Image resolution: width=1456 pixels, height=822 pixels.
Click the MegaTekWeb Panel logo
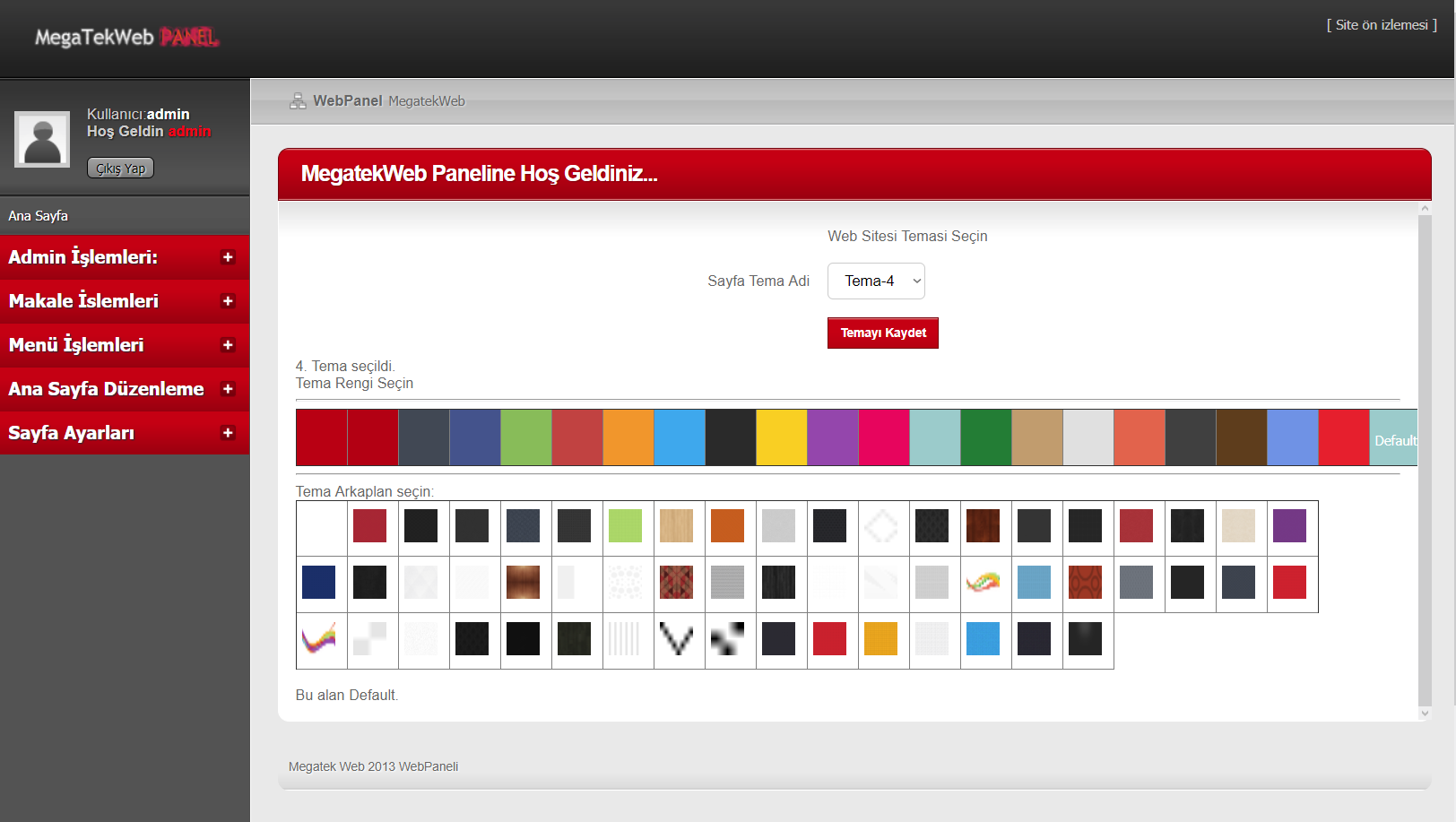pos(126,38)
